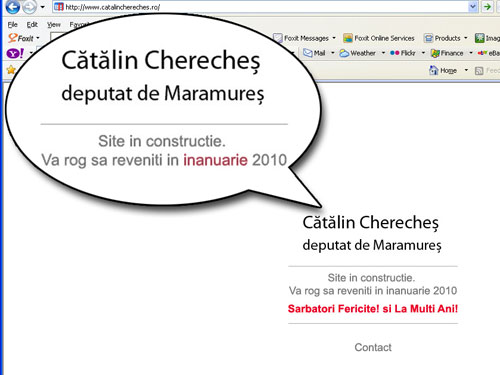Click the Foxit toolbar logo
This screenshot has width=500, height=375.
(20, 38)
